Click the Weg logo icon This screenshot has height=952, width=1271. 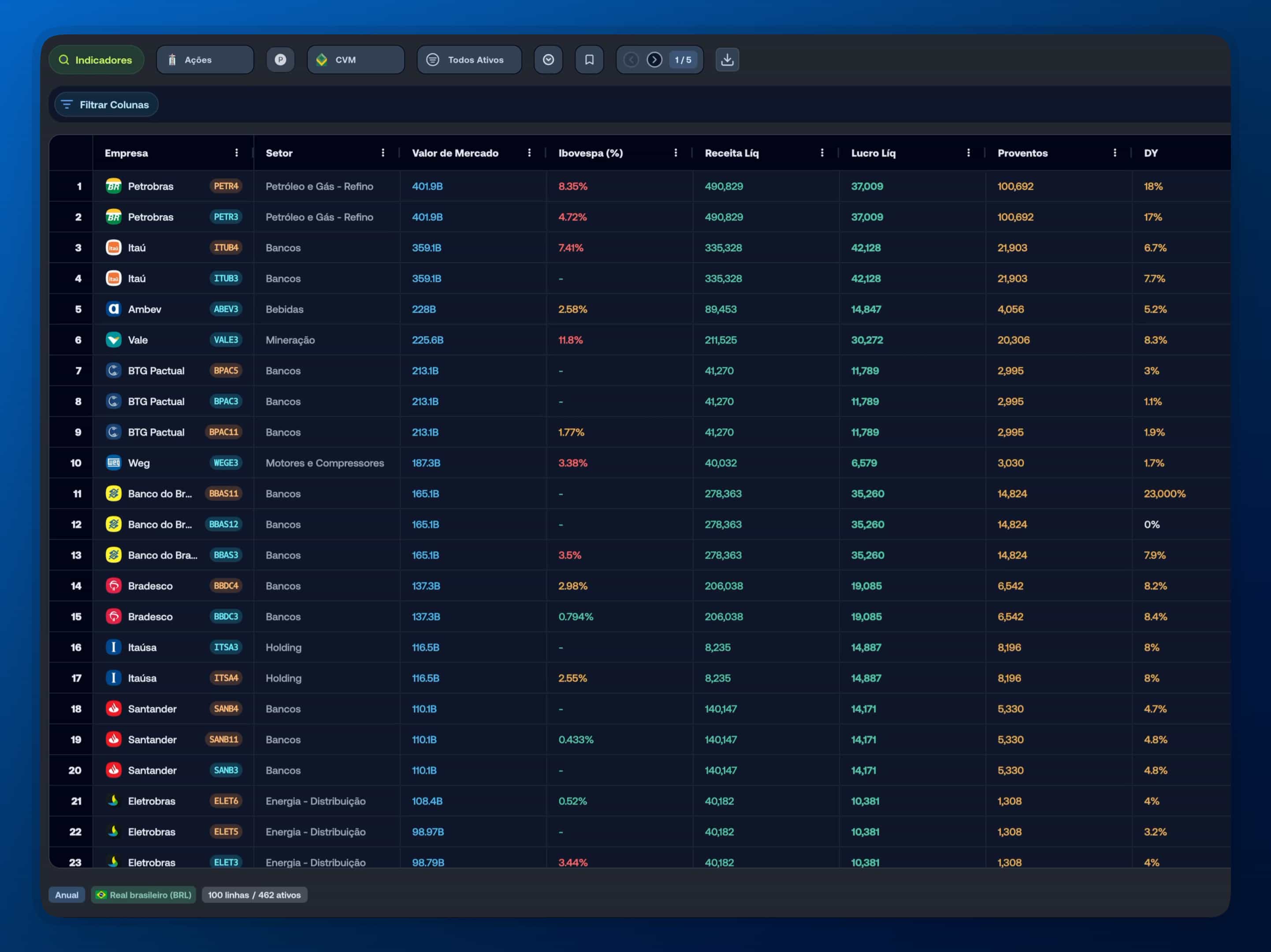[114, 463]
